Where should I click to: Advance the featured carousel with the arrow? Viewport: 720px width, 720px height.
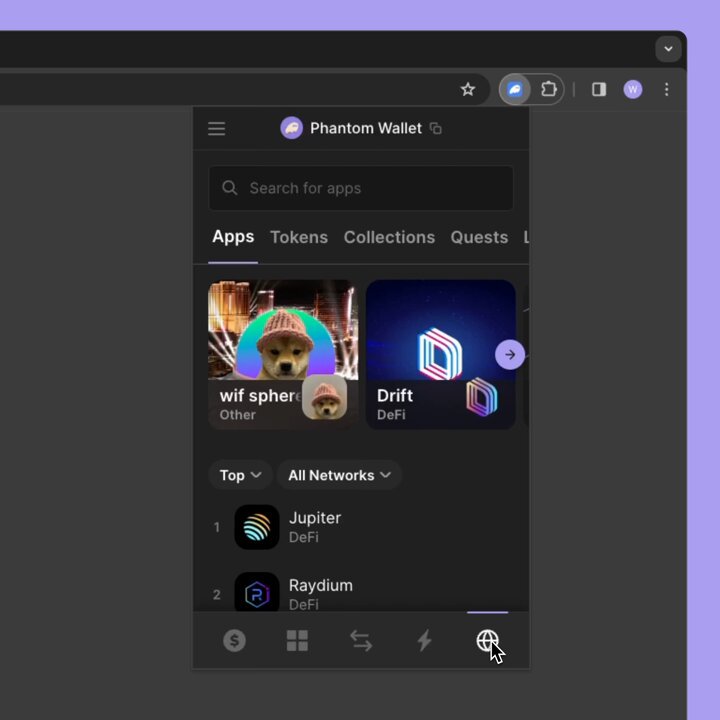click(510, 354)
